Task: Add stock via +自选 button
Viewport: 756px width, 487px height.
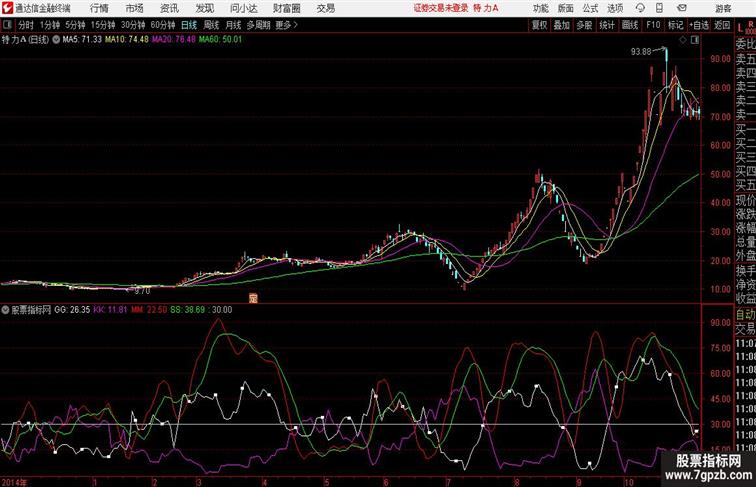Action: (x=699, y=25)
